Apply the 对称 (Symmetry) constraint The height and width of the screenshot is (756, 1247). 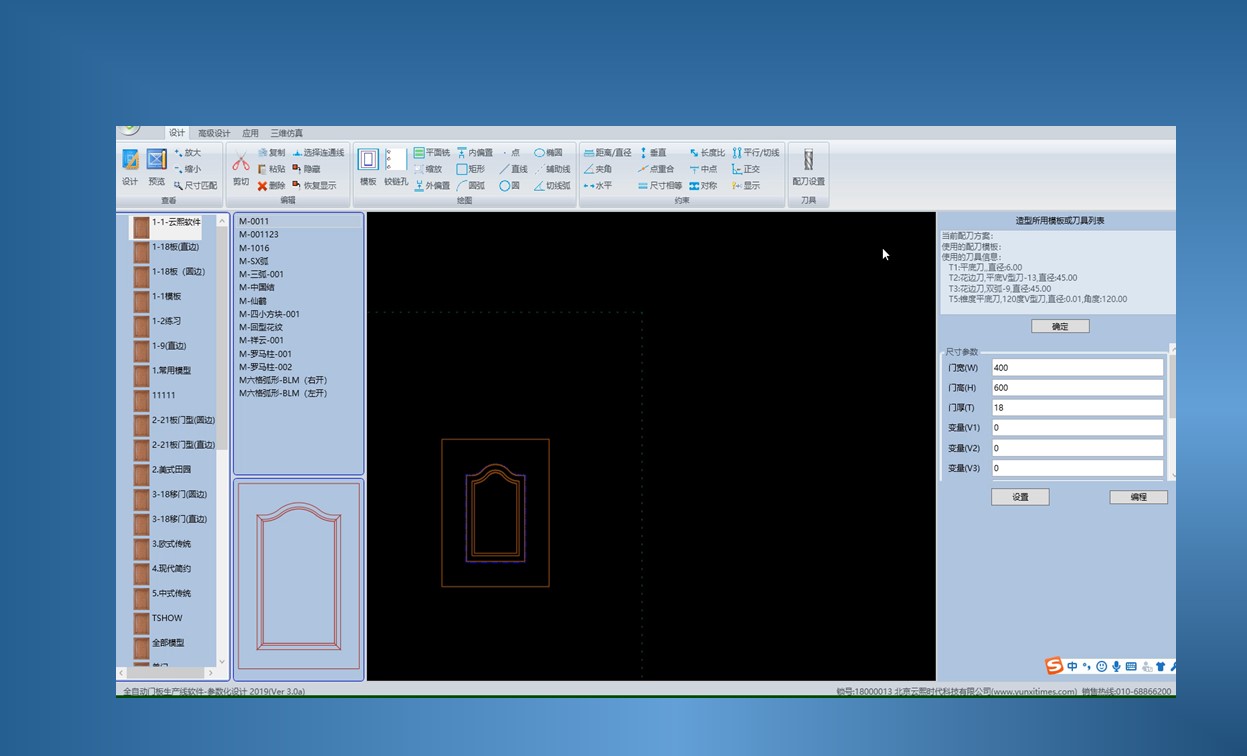pos(703,185)
